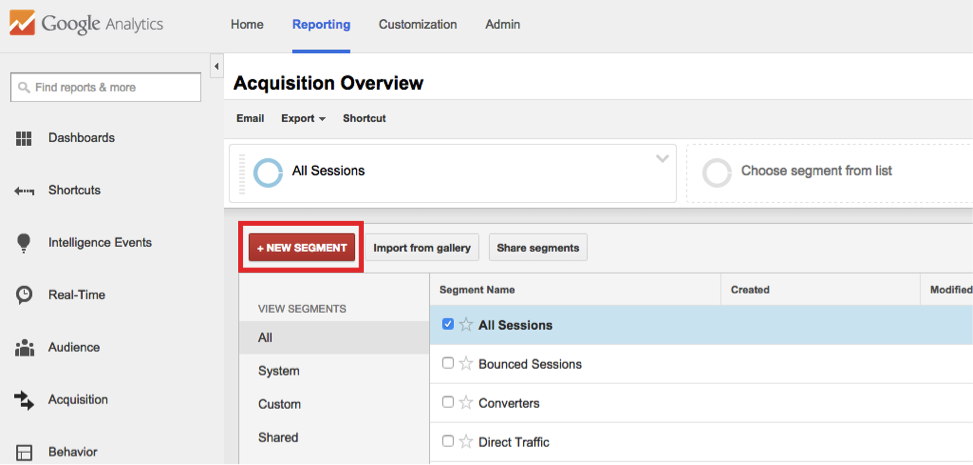Click the Intelligence Events sidebar label
This screenshot has width=973, height=465.
[100, 243]
